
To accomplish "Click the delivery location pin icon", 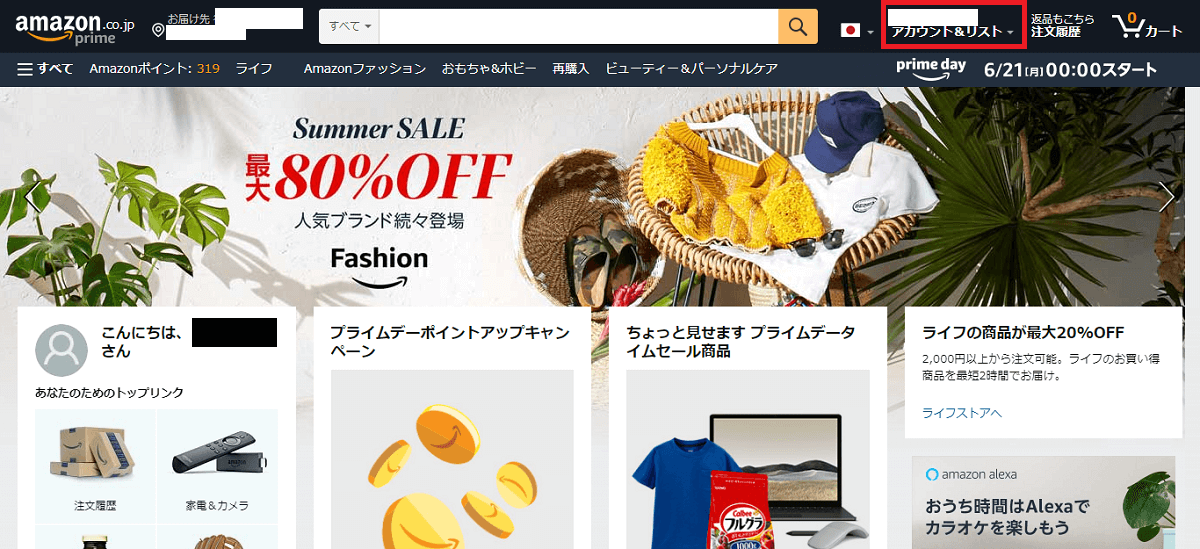I will click(158, 31).
